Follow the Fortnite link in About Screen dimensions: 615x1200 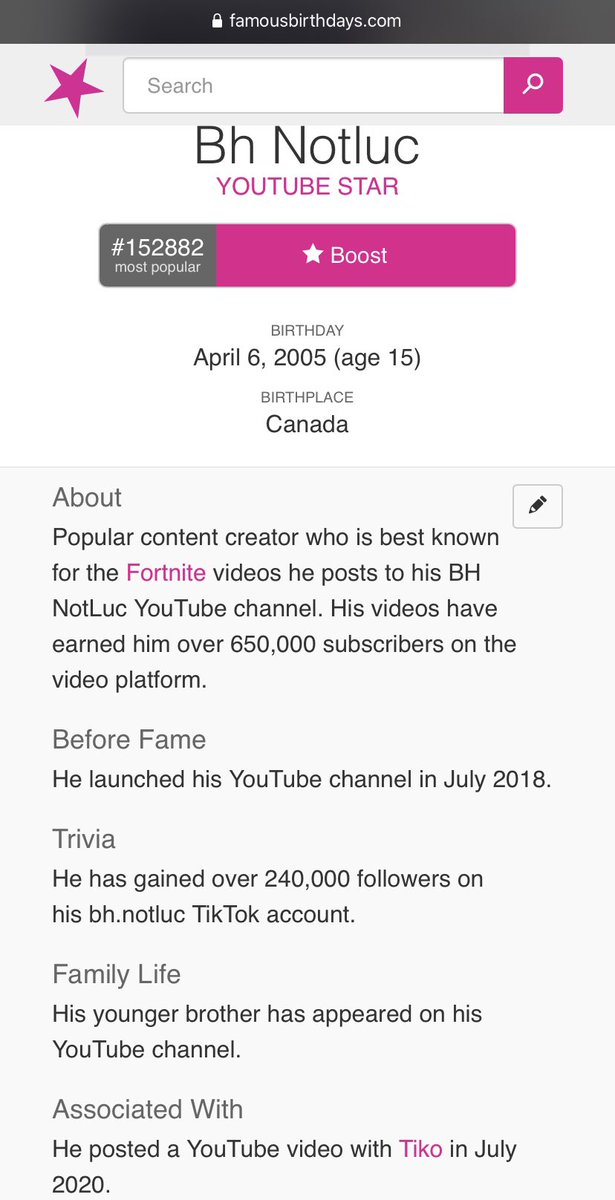coord(166,573)
